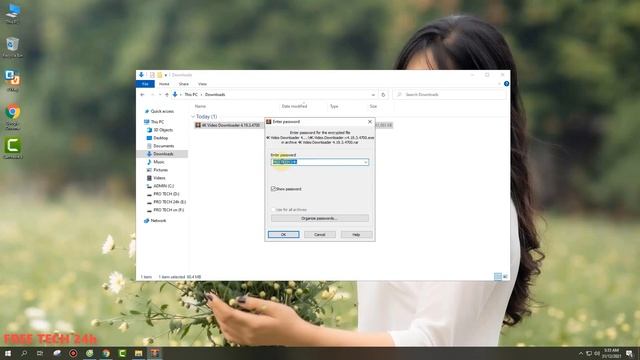640x360 pixels.
Task: Open Chrome from the taskbar
Action: point(106,353)
